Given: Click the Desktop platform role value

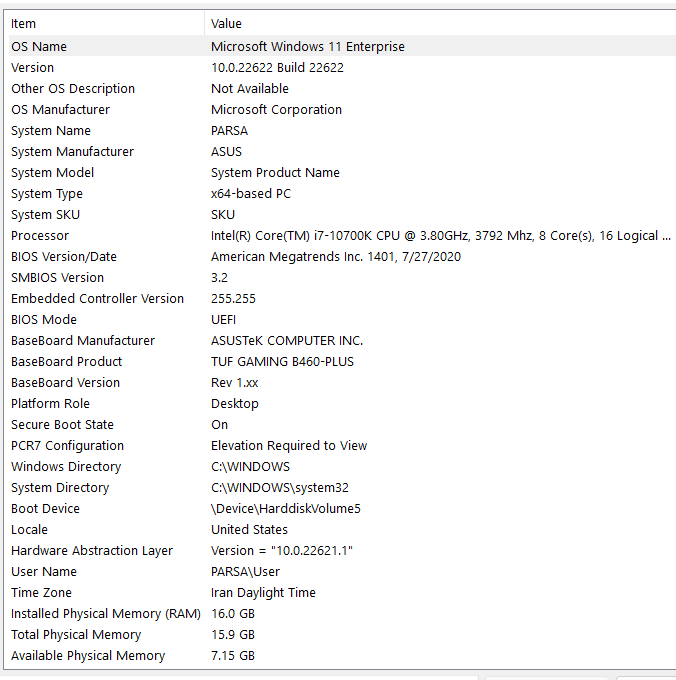Looking at the screenshot, I should [x=235, y=404].
